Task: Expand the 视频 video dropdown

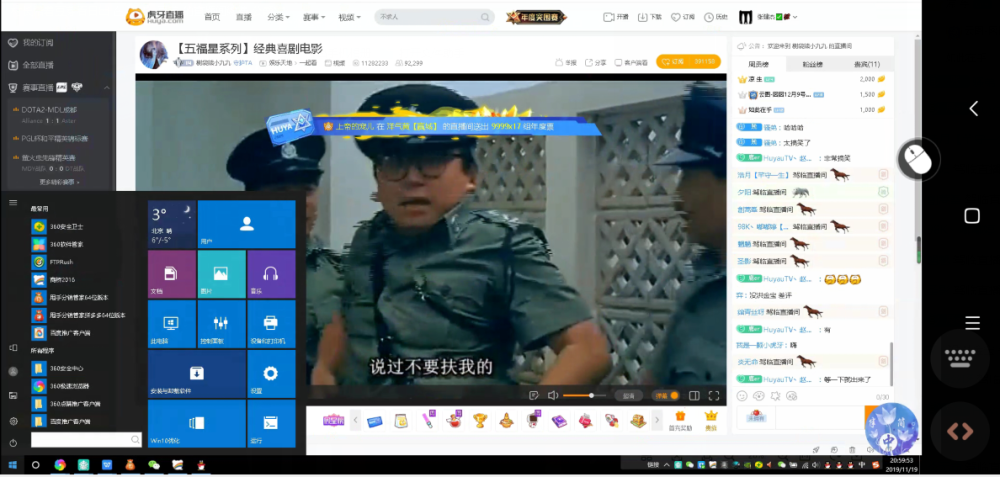Action: click(349, 17)
